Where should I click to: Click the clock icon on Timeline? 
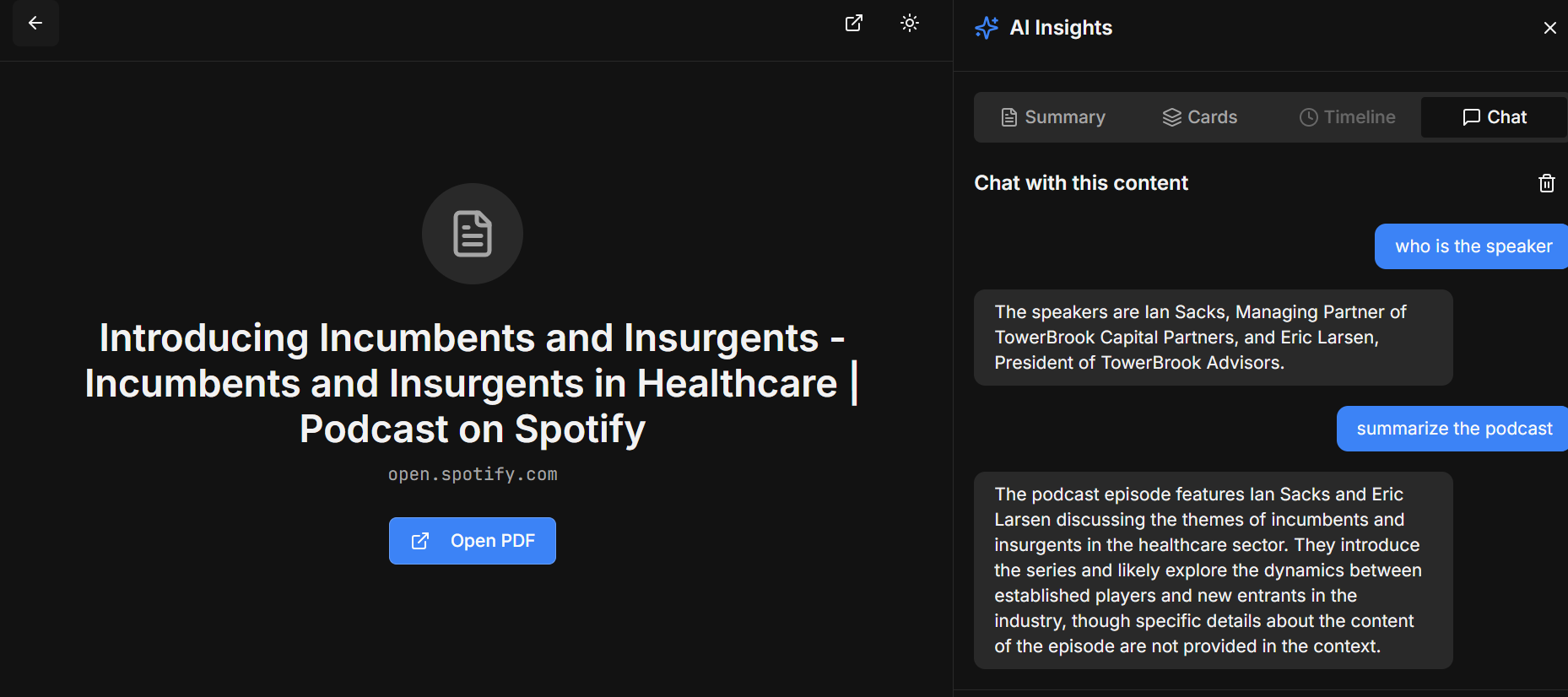(x=1309, y=117)
